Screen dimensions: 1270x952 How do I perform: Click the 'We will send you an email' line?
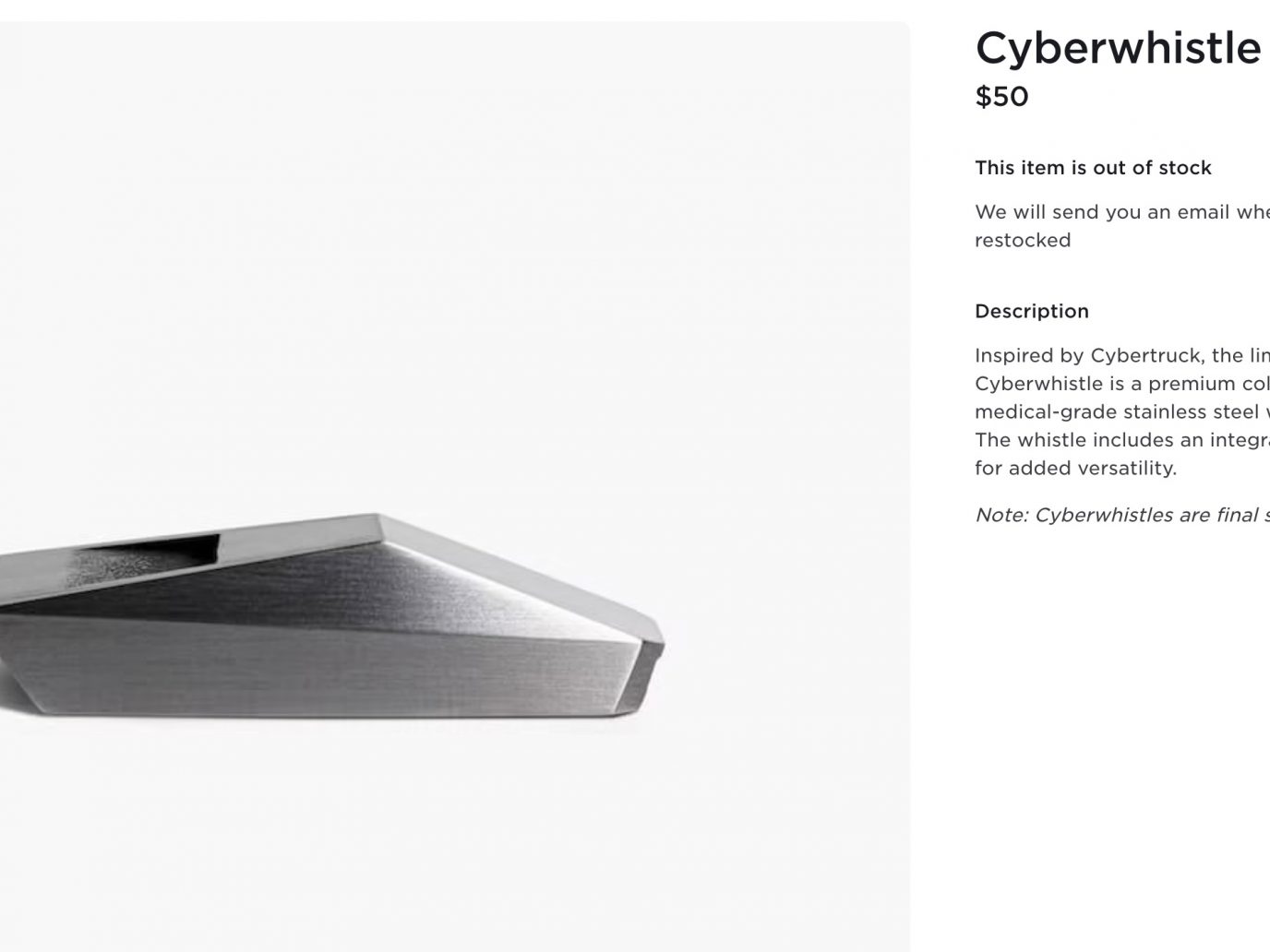pyautogui.click(x=1122, y=212)
